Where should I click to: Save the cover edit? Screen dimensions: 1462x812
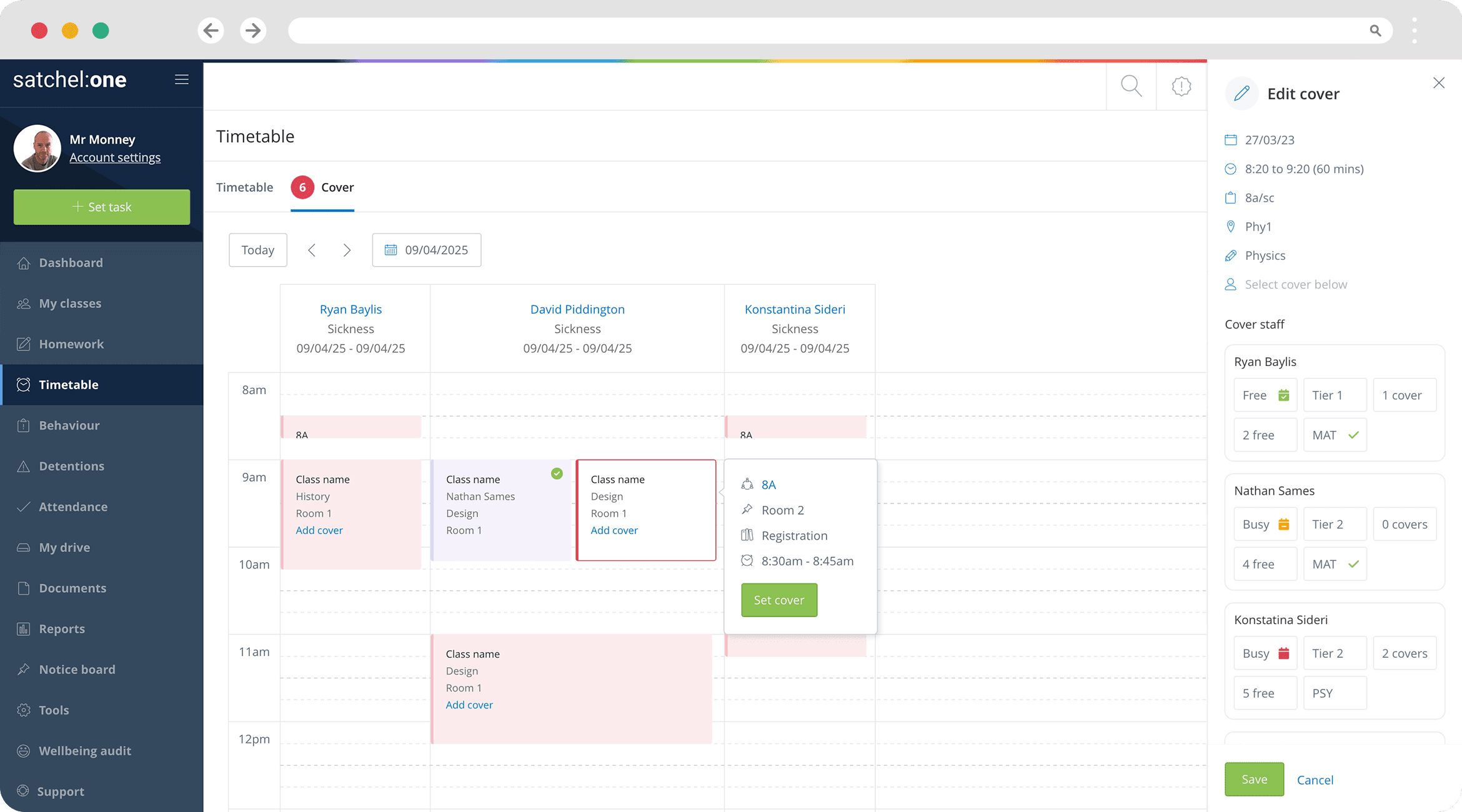tap(1254, 780)
